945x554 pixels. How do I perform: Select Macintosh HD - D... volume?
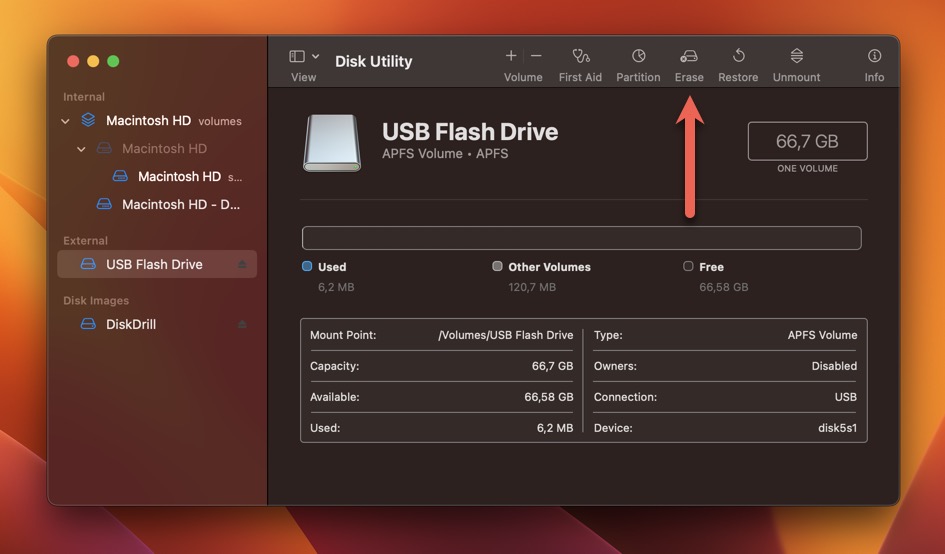coord(157,204)
